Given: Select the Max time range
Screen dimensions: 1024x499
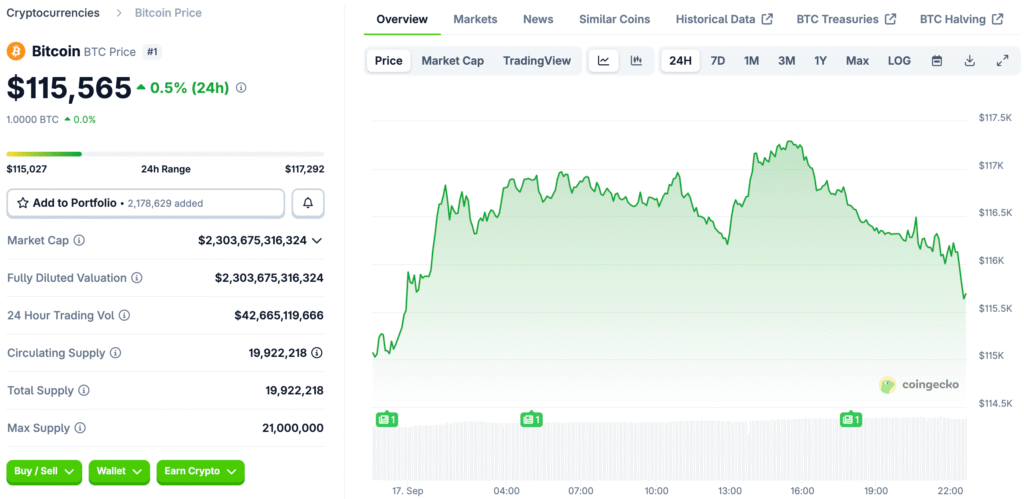Looking at the screenshot, I should click(x=857, y=61).
